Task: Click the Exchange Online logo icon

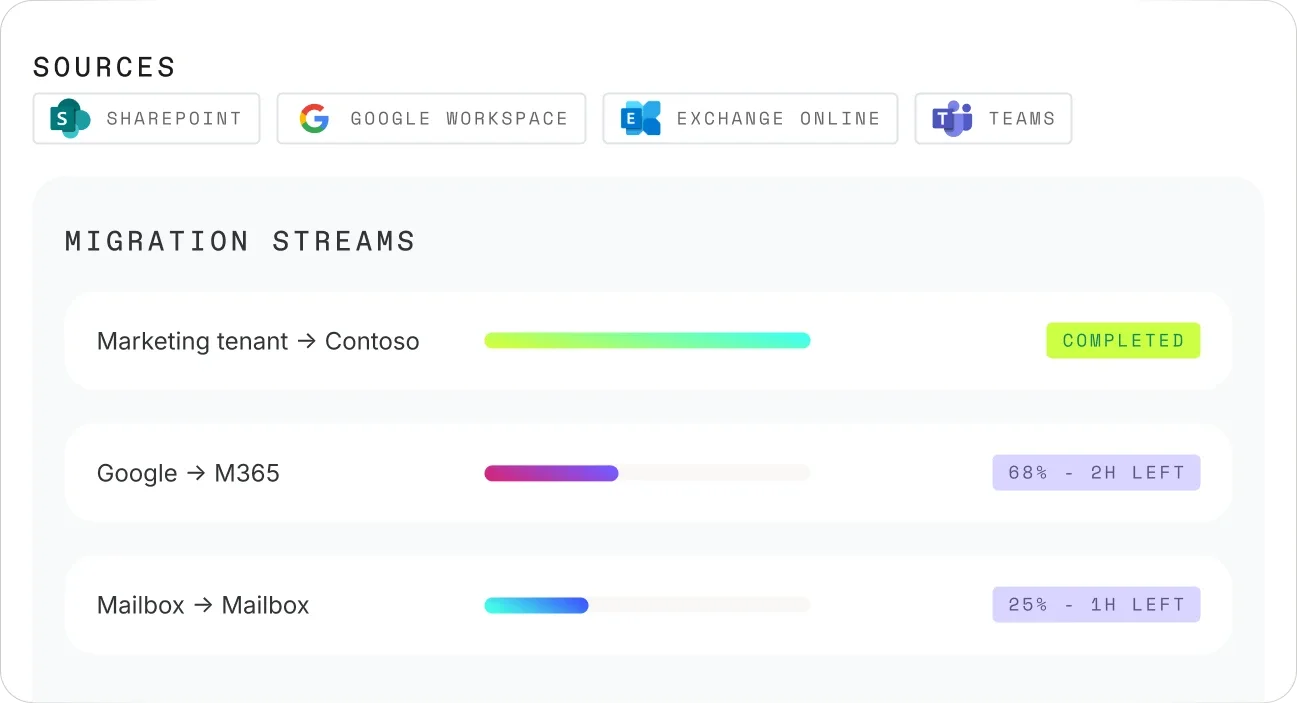Action: [640, 119]
